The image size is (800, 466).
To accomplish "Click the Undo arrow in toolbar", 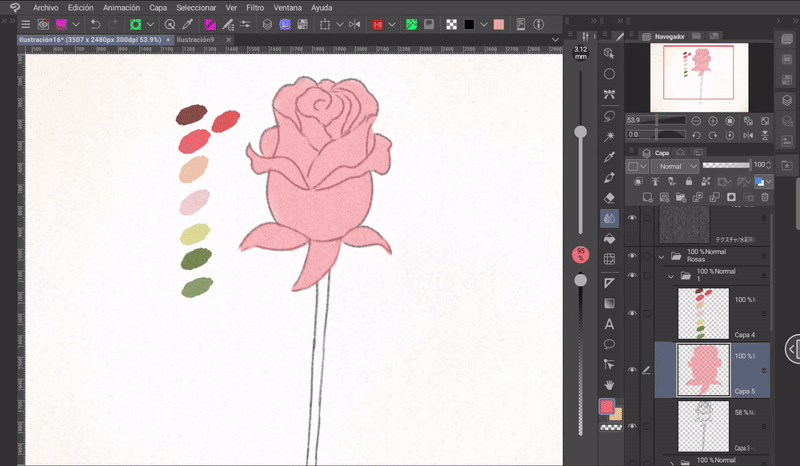I will (x=94, y=24).
